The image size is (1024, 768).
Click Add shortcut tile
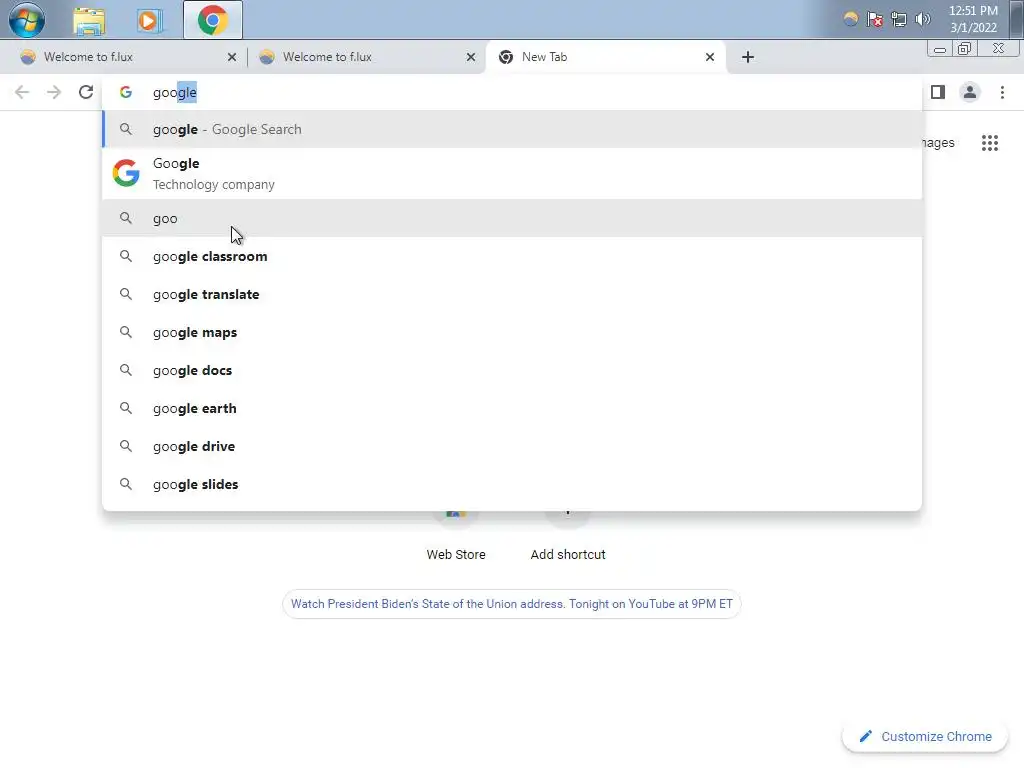568,554
